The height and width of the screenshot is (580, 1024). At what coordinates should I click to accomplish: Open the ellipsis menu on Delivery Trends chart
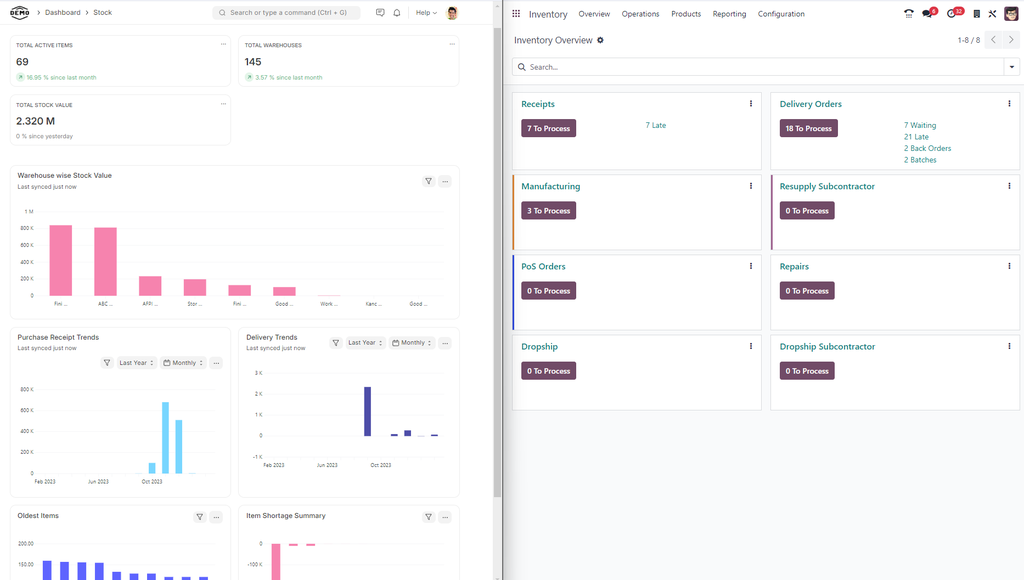tap(445, 343)
